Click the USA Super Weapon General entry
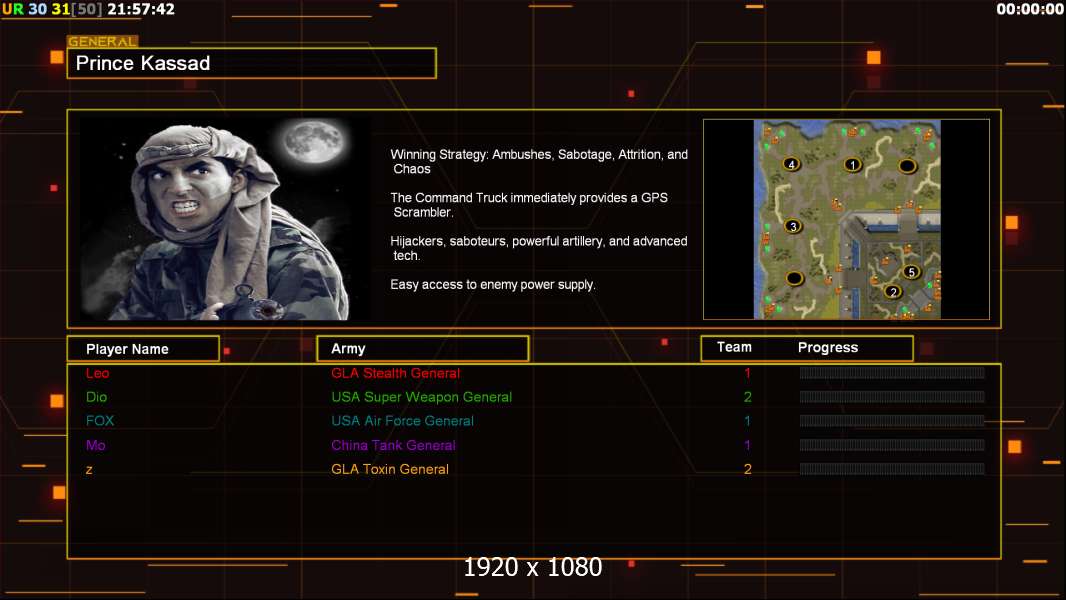 click(x=421, y=397)
